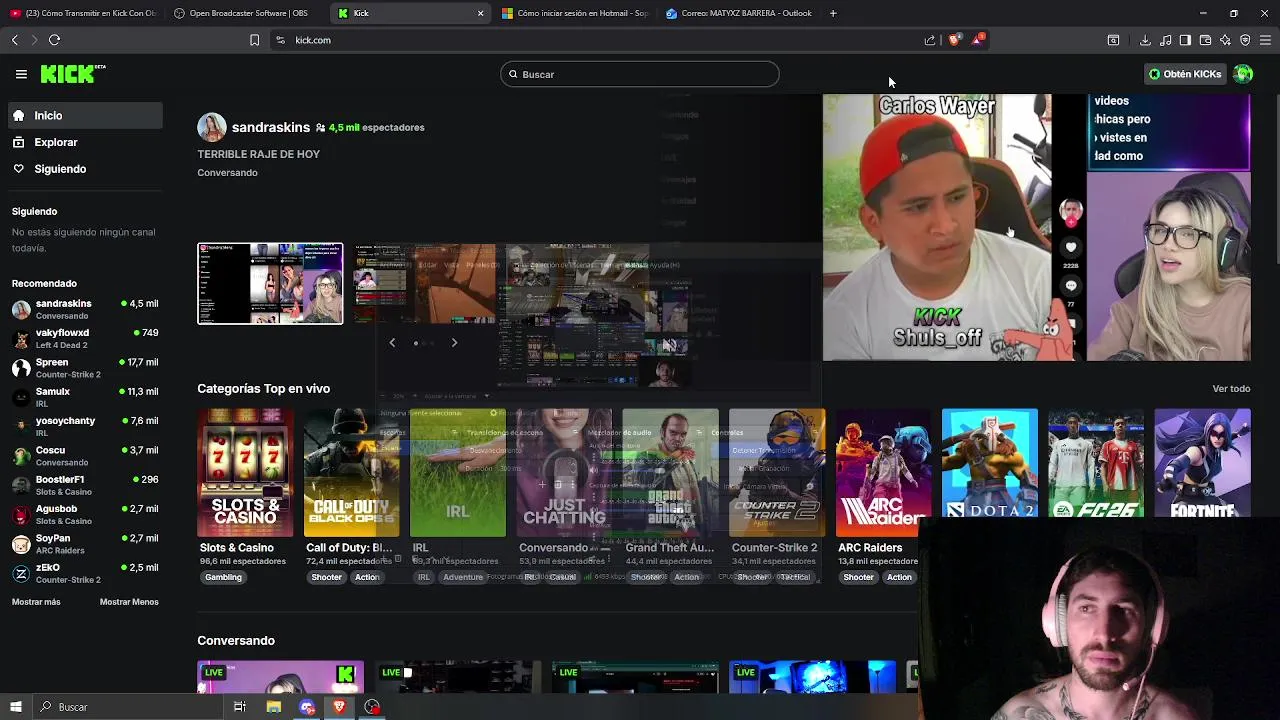Screen dimensions: 1280x720
Task: Open the Agusbob recommended channel
Action: coord(84,514)
